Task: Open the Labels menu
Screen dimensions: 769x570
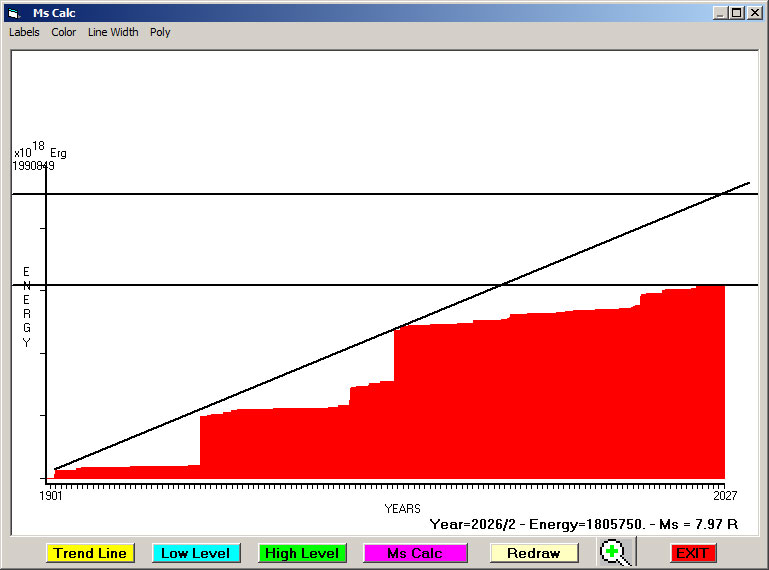Action: point(24,32)
